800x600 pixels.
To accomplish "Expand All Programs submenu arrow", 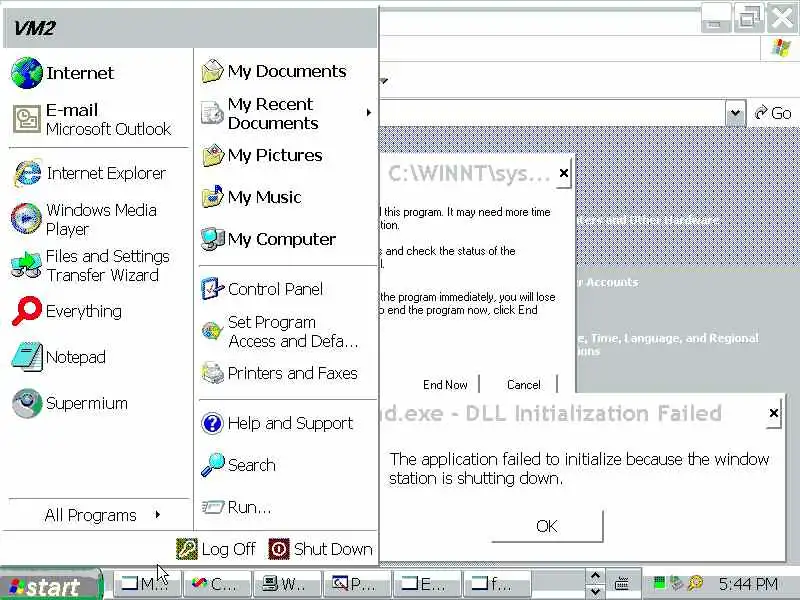I will [x=158, y=515].
